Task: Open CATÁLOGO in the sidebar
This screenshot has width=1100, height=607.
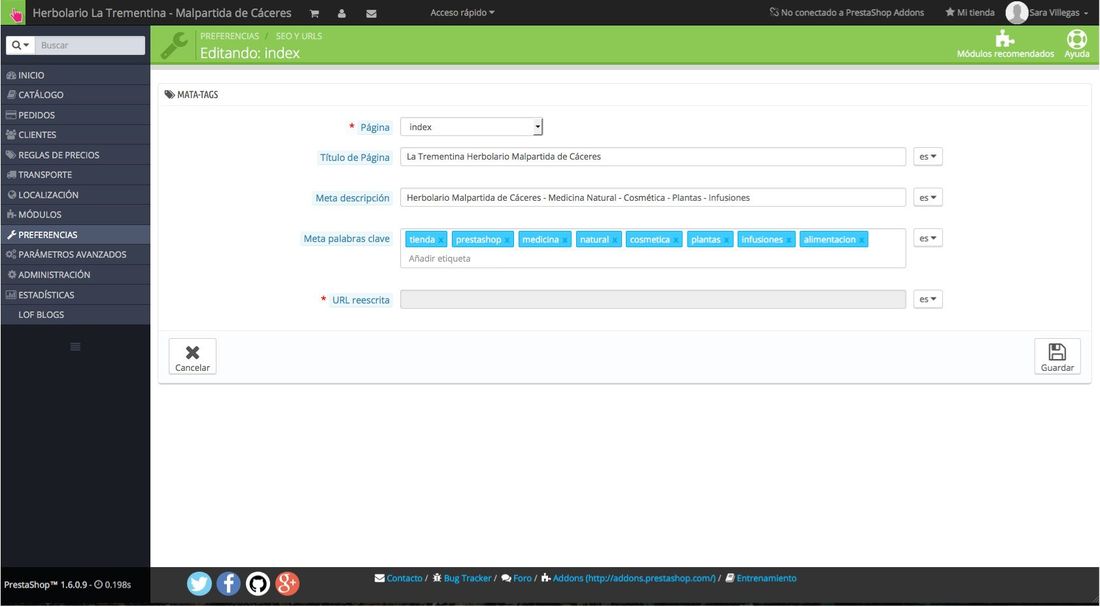Action: tap(75, 95)
